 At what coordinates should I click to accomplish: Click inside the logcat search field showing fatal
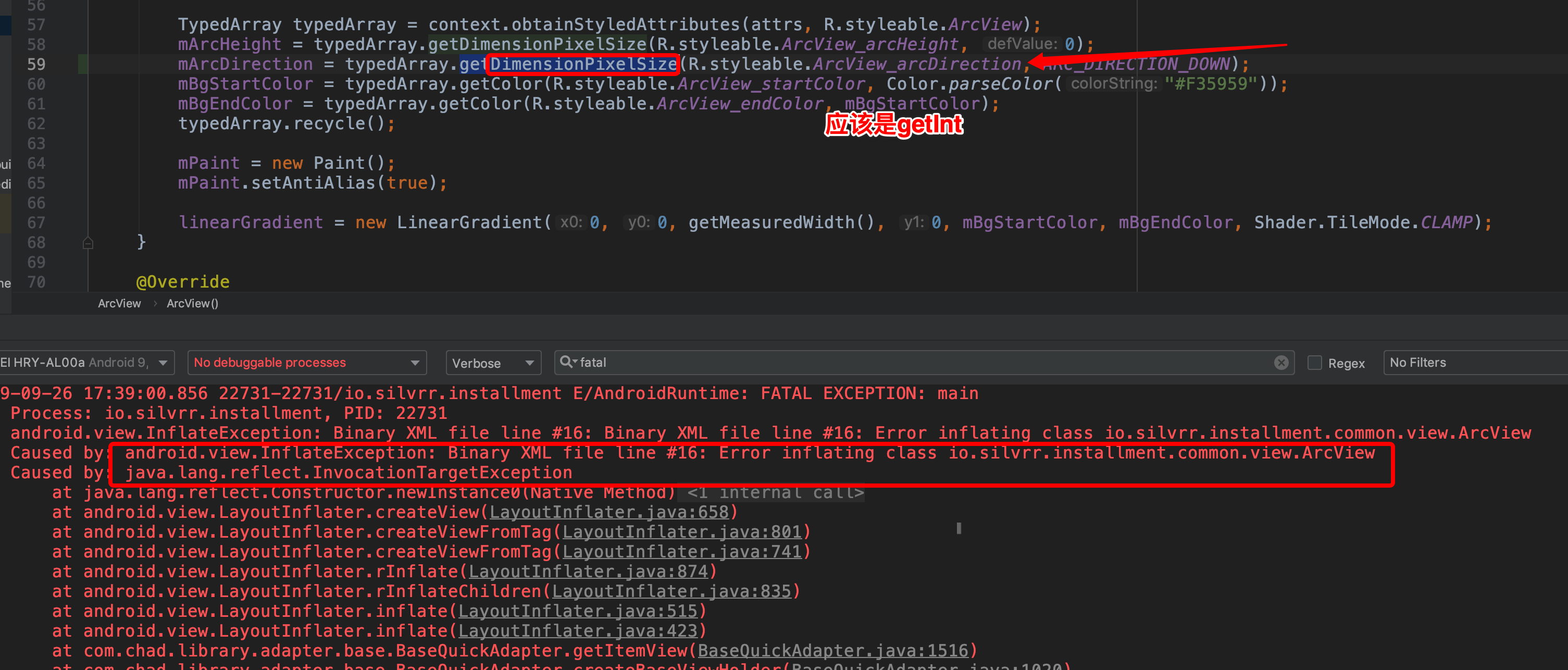730,362
